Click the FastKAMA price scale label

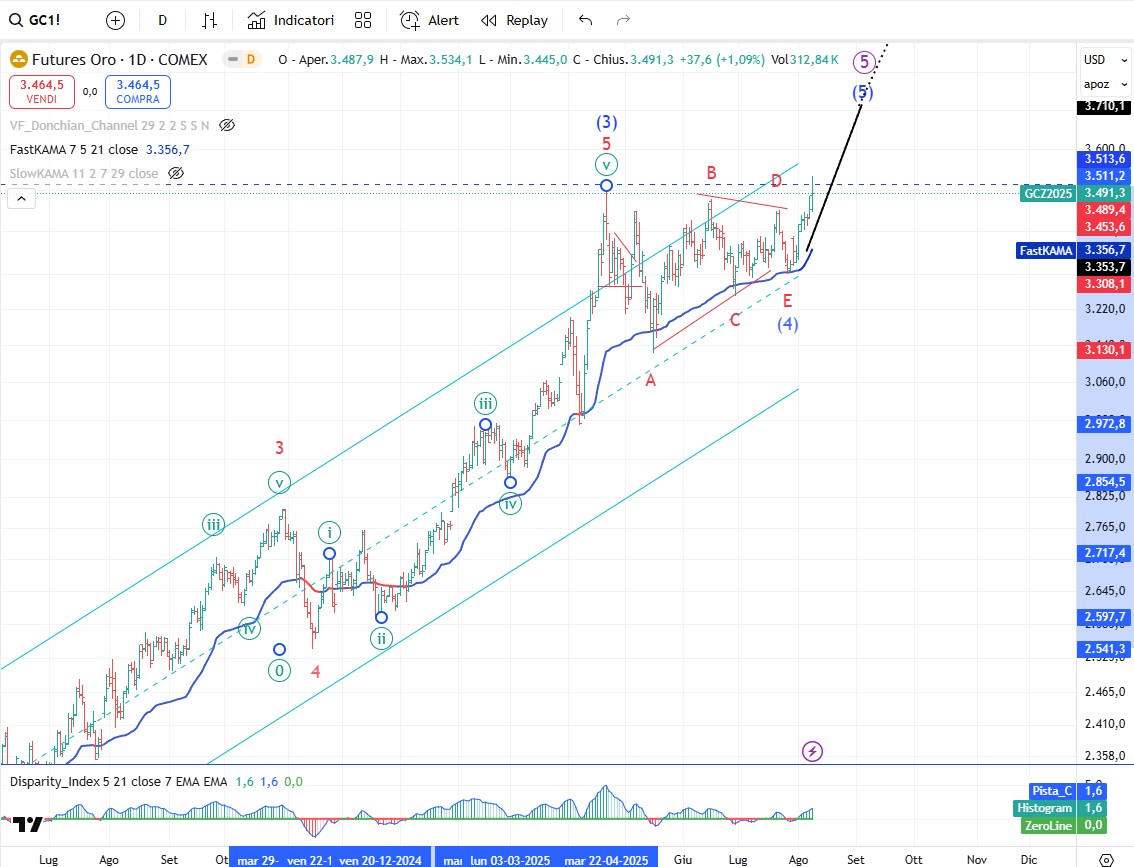coord(1046,250)
